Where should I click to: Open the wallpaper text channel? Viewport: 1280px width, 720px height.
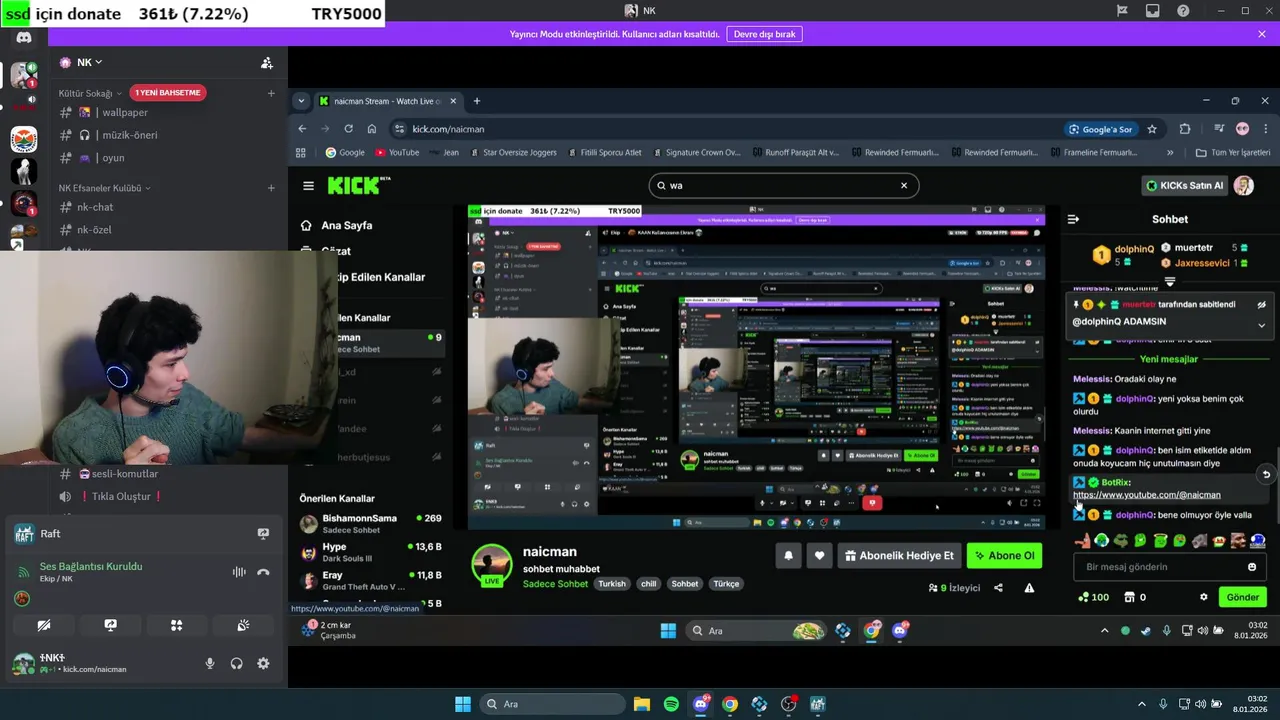pos(125,113)
